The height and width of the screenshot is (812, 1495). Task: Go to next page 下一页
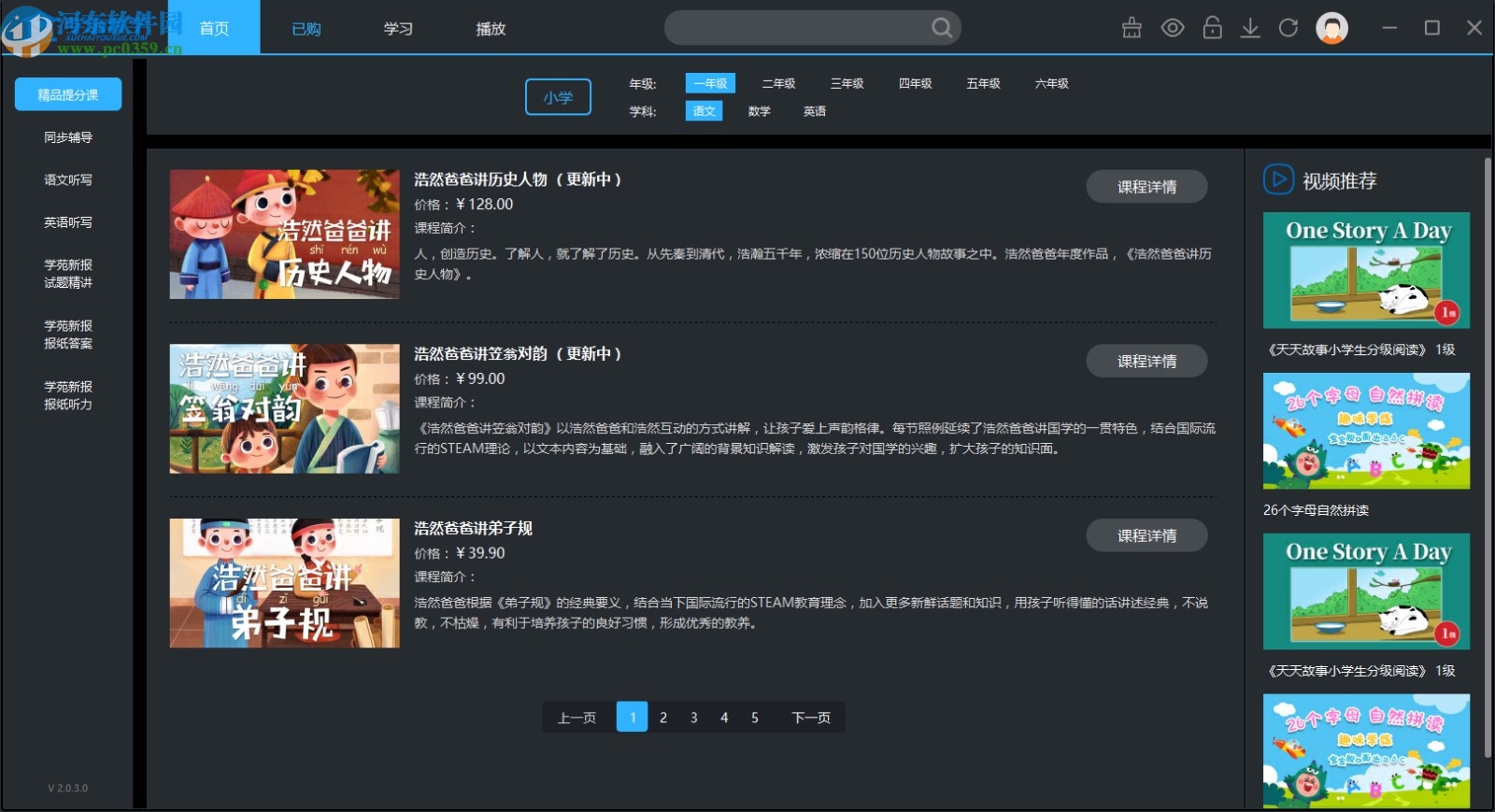click(811, 718)
